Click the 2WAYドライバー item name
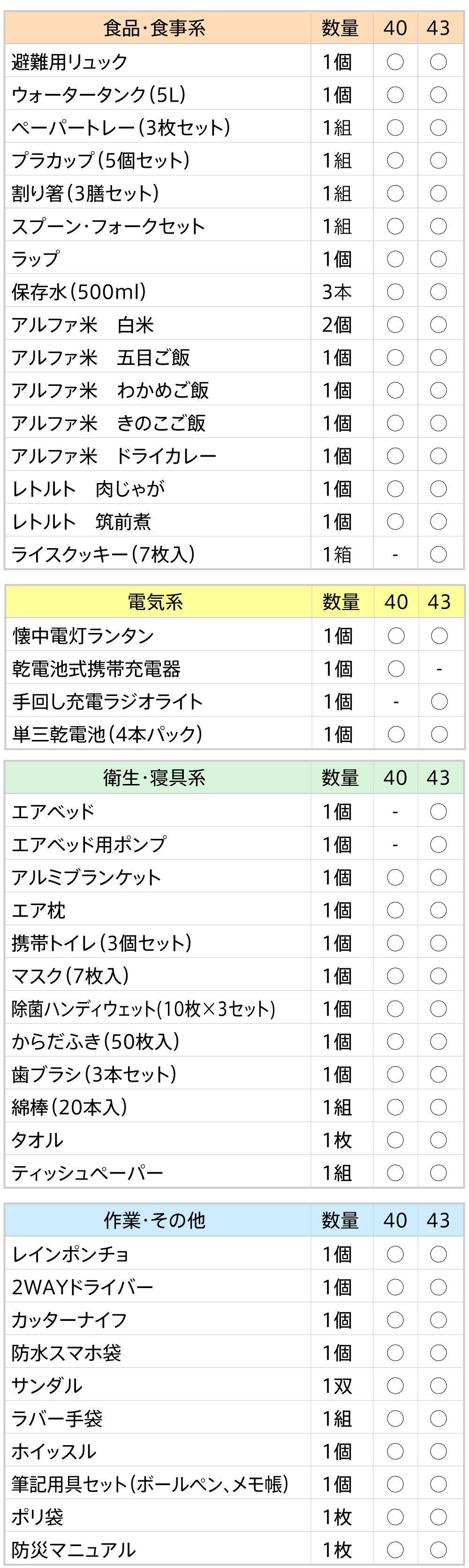This screenshot has height=1568, width=469. (x=82, y=1286)
